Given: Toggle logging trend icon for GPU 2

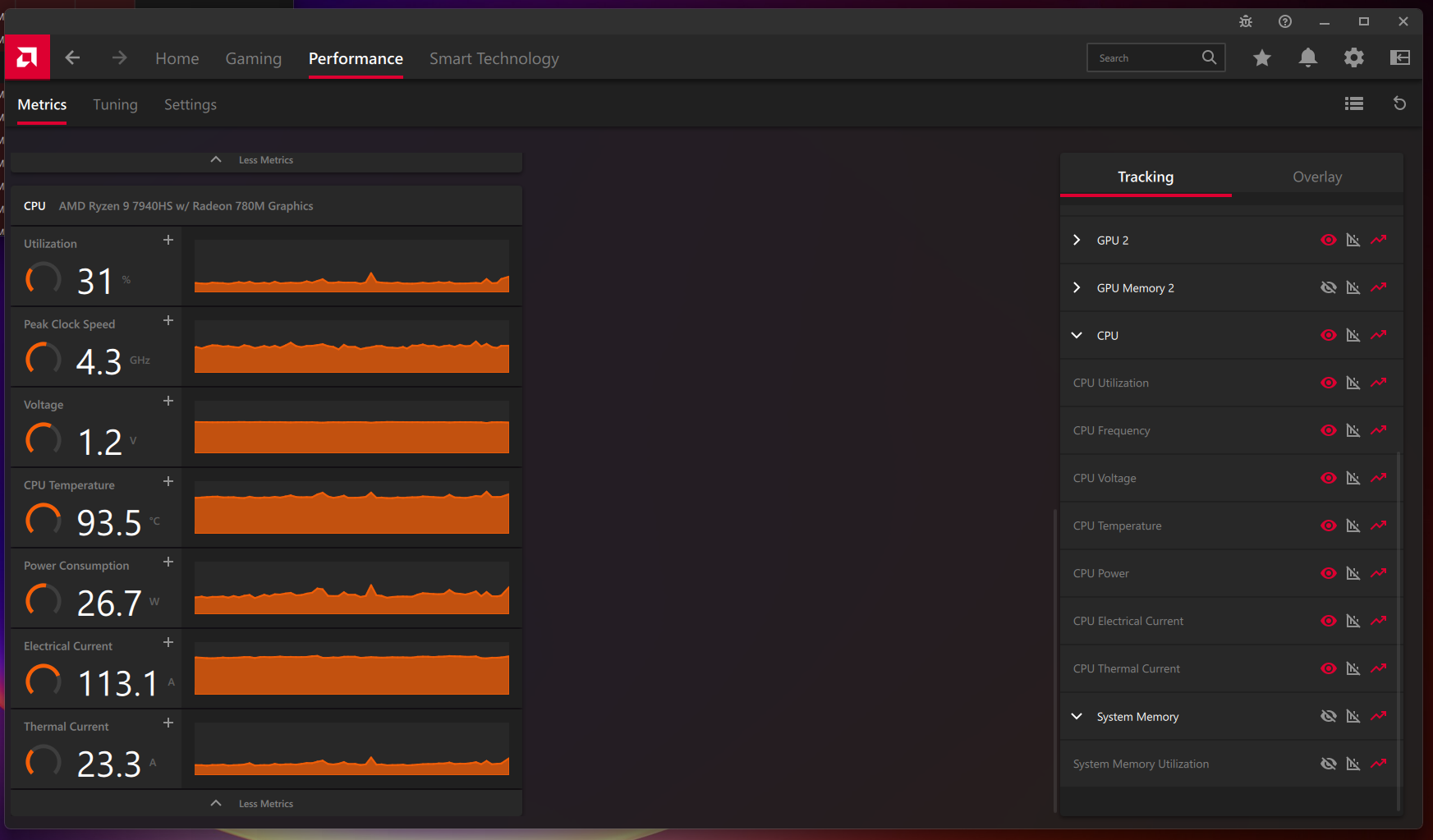Looking at the screenshot, I should click(1379, 240).
